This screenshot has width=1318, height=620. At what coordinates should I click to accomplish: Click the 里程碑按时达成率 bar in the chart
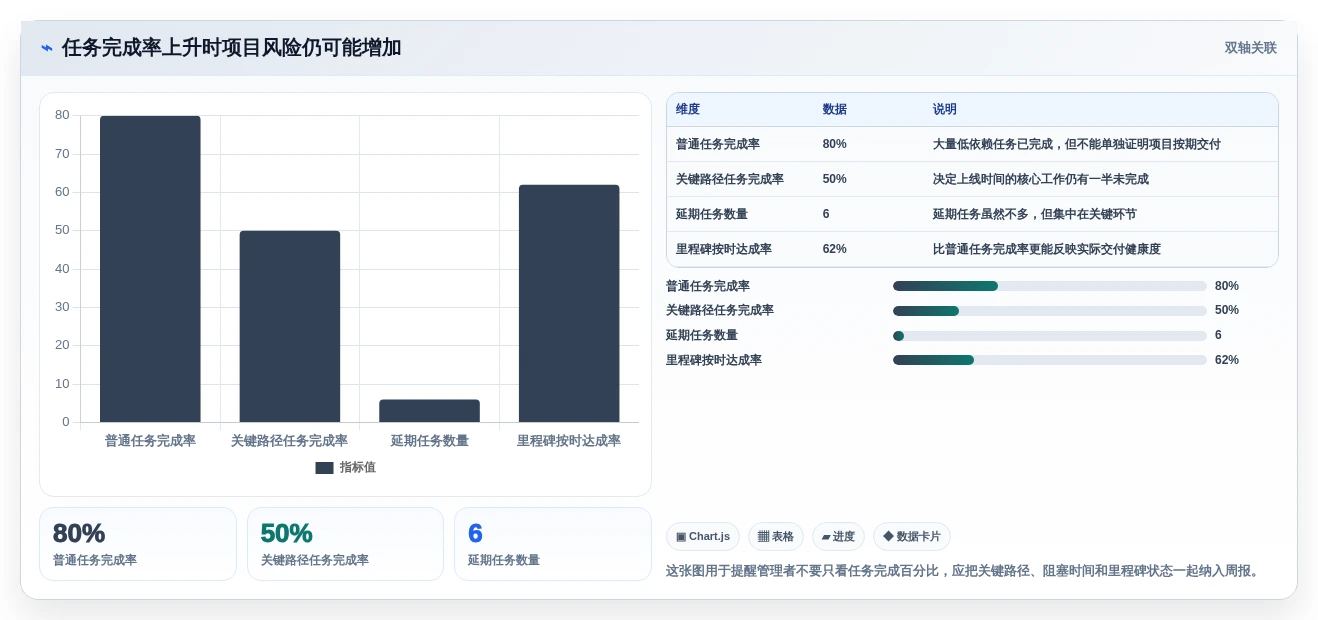point(569,303)
